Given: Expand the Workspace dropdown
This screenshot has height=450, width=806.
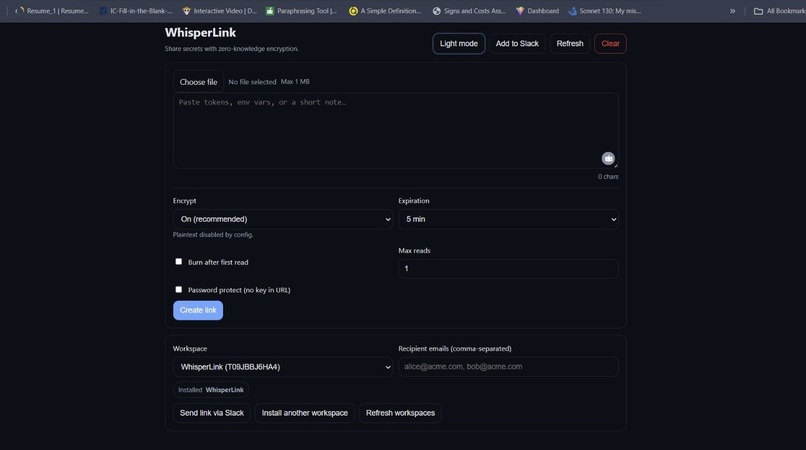Looking at the screenshot, I should click(283, 367).
